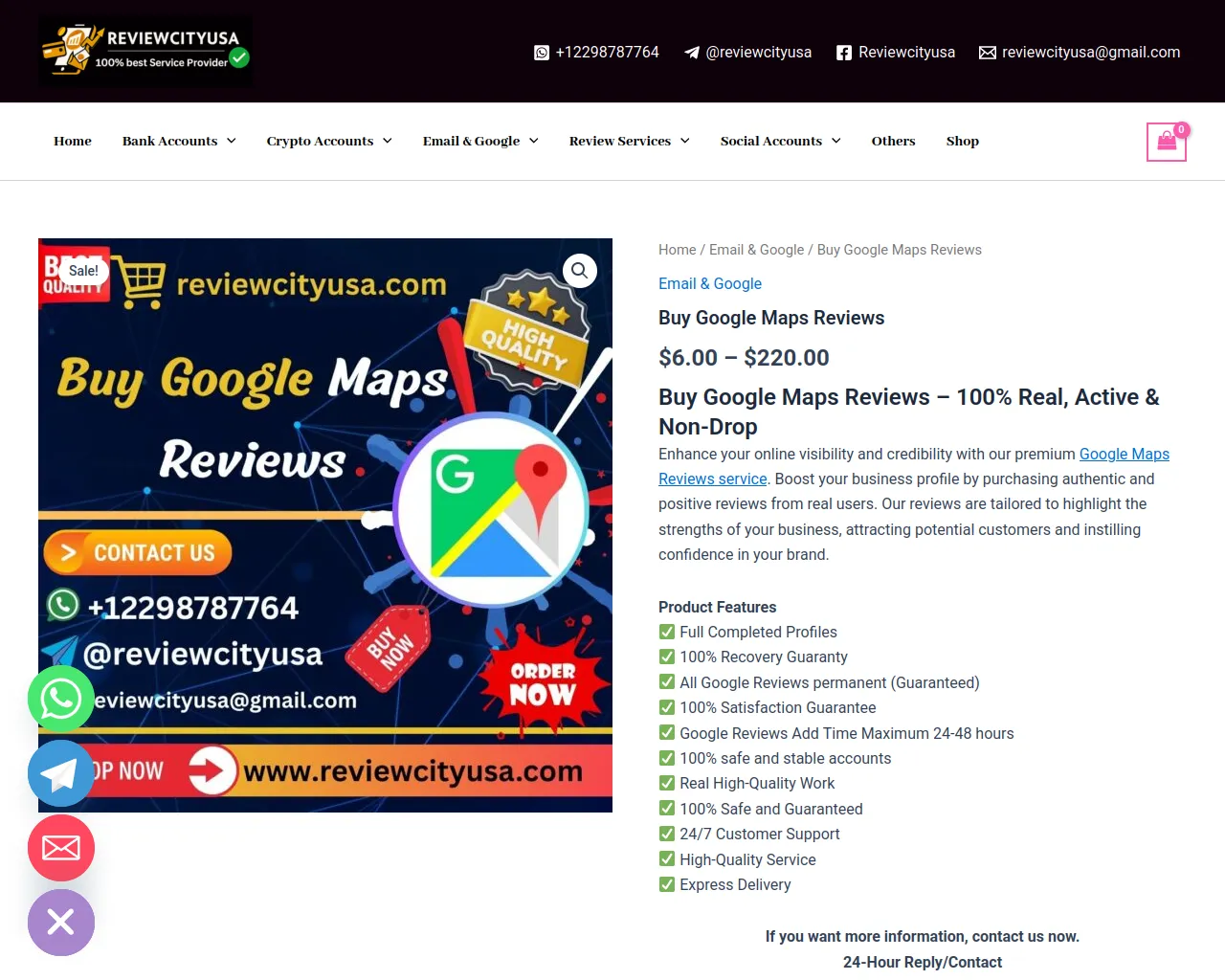Click the Buy Google Maps Reviews title
This screenshot has height=980, width=1225.
coord(771,318)
